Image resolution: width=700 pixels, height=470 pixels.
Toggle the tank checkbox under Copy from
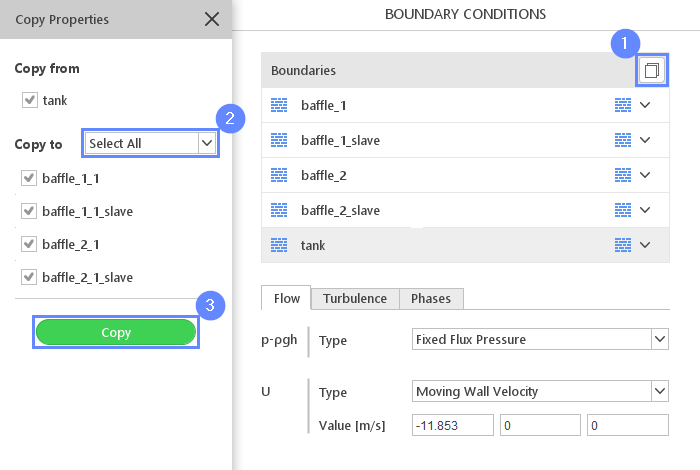pos(29,100)
